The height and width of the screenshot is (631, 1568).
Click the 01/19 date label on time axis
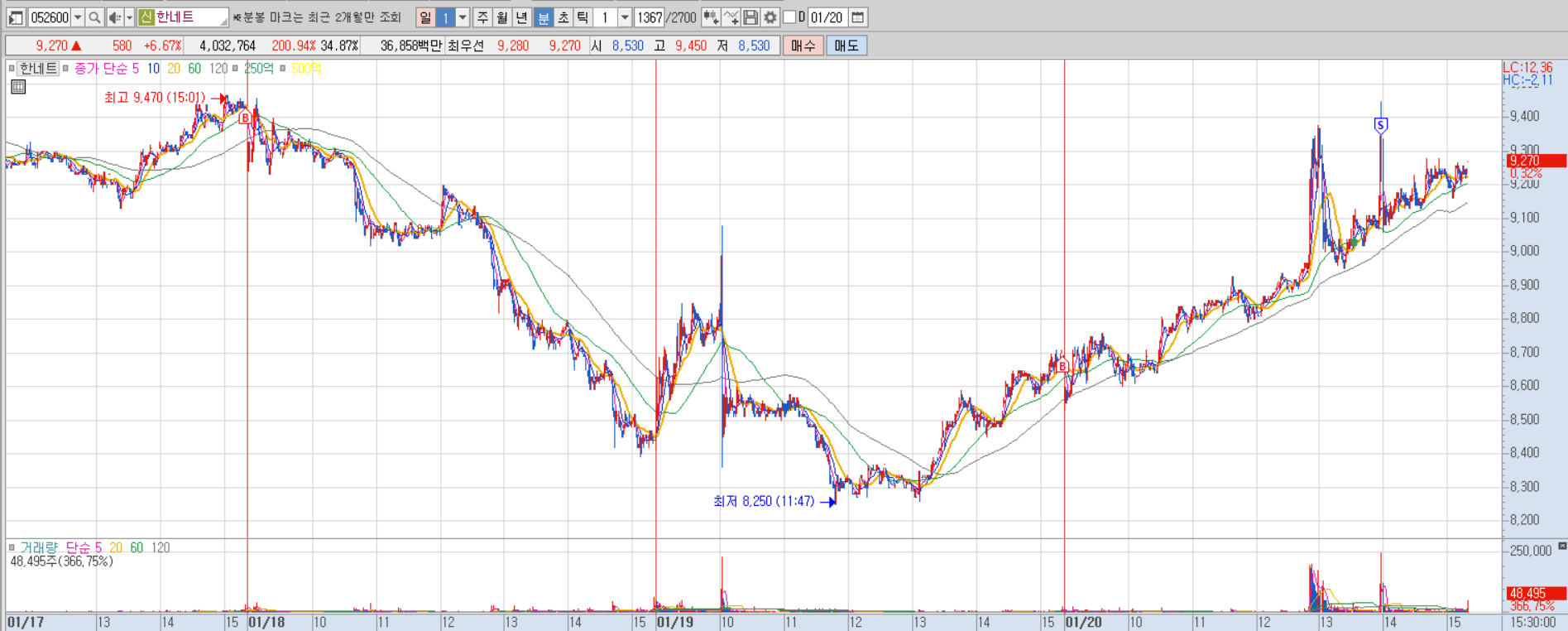point(675,622)
